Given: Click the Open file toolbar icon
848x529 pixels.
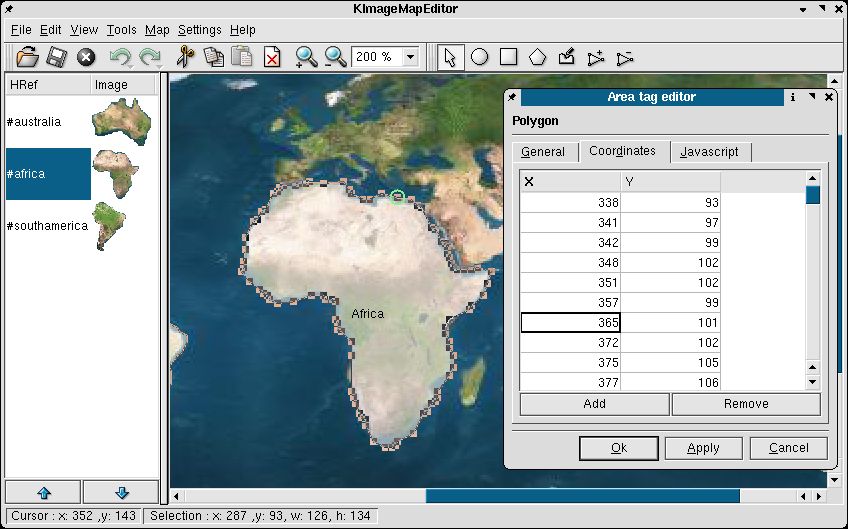Looking at the screenshot, I should click(27, 57).
